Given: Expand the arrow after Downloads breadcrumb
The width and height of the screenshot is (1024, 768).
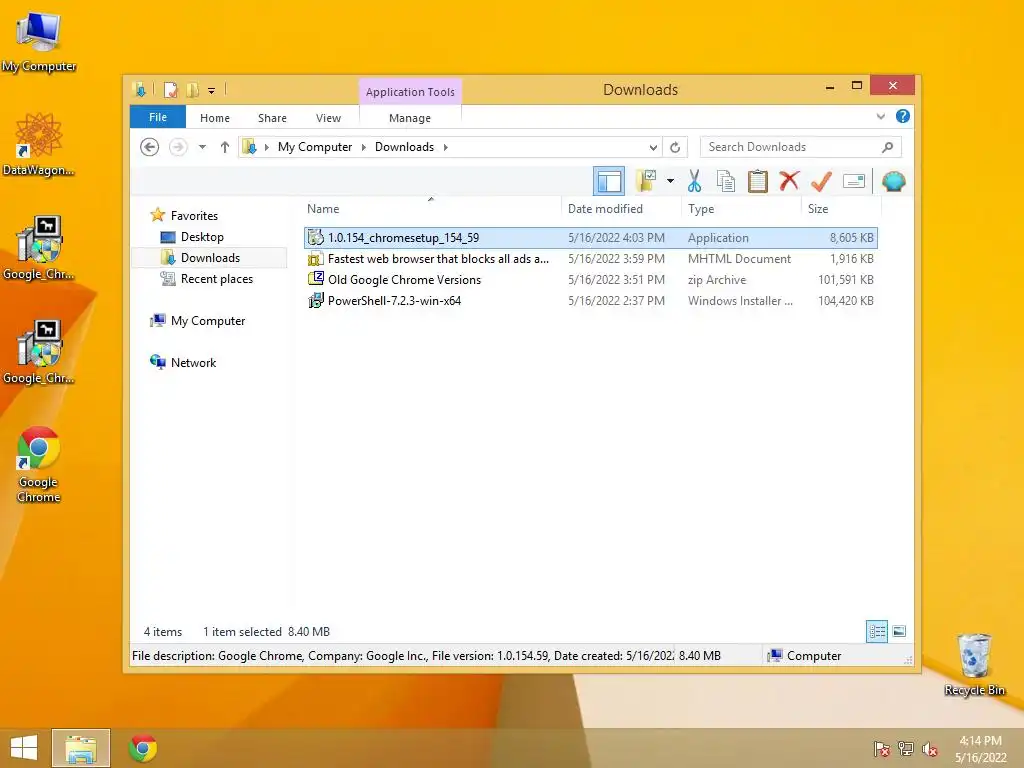Looking at the screenshot, I should (445, 147).
